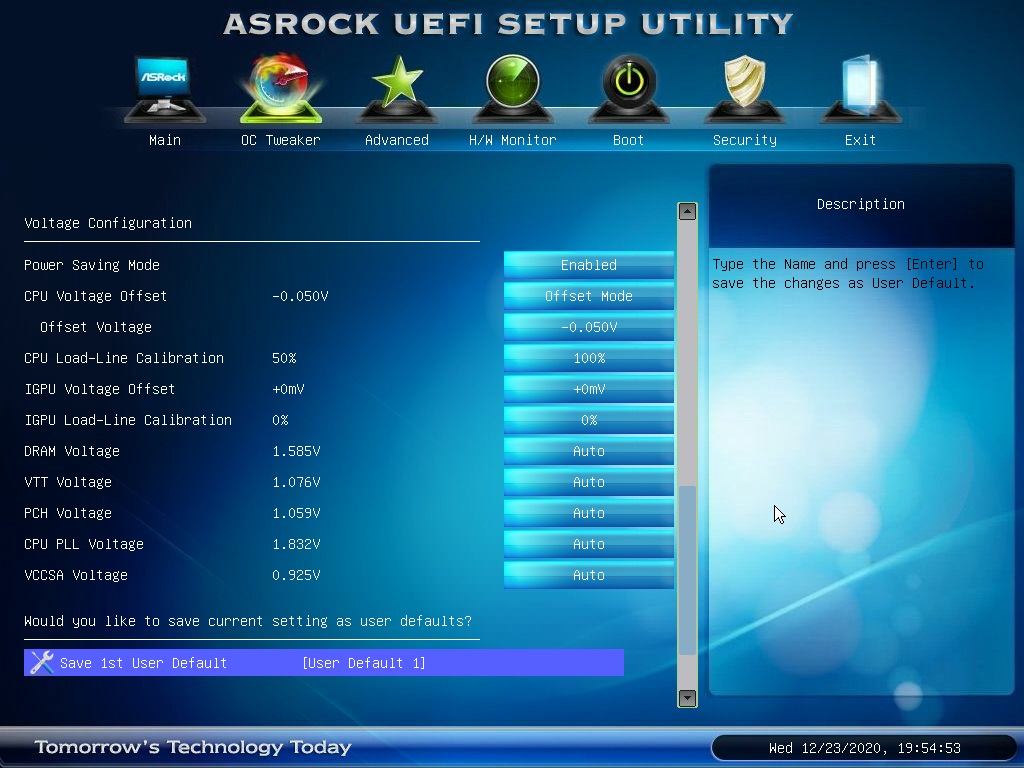1024x768 pixels.
Task: Open VCCSA Voltage Auto selector
Action: click(x=588, y=575)
